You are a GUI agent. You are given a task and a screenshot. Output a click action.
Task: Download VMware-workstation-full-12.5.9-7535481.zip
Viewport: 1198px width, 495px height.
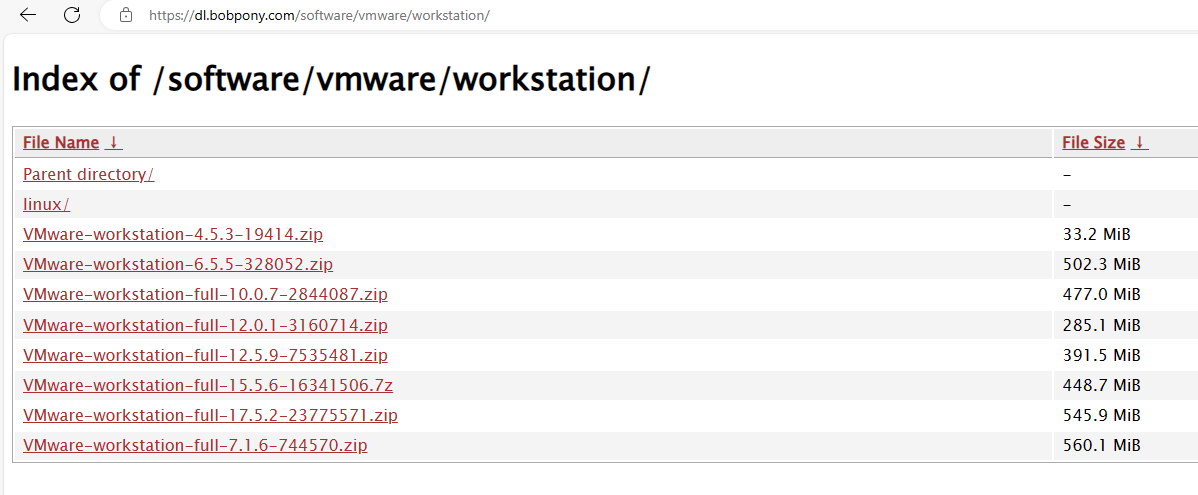pos(206,355)
